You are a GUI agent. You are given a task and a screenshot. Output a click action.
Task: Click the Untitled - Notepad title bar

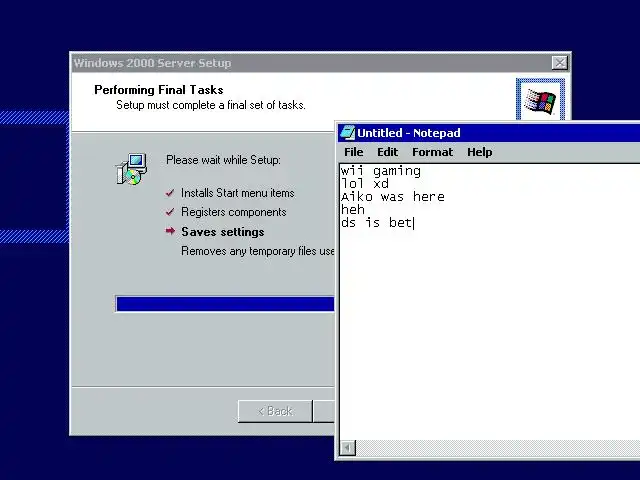pos(489,133)
